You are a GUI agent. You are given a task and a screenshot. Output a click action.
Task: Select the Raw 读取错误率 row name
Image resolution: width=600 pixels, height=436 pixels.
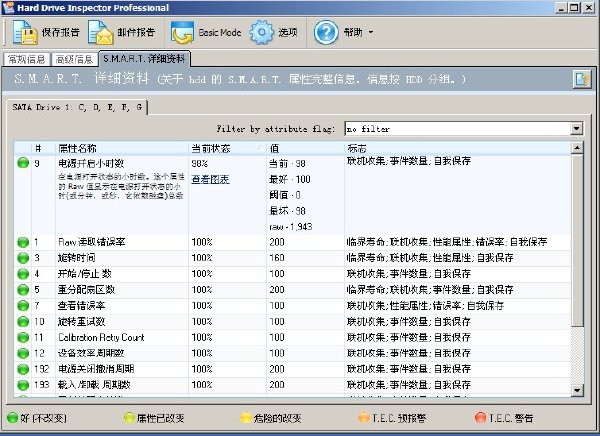pos(91,242)
